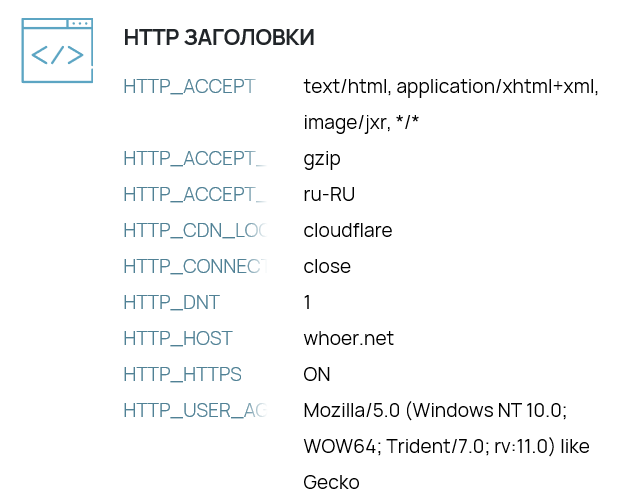Select the ON value for HTTPS
Image resolution: width=640 pixels, height=501 pixels.
point(317,374)
